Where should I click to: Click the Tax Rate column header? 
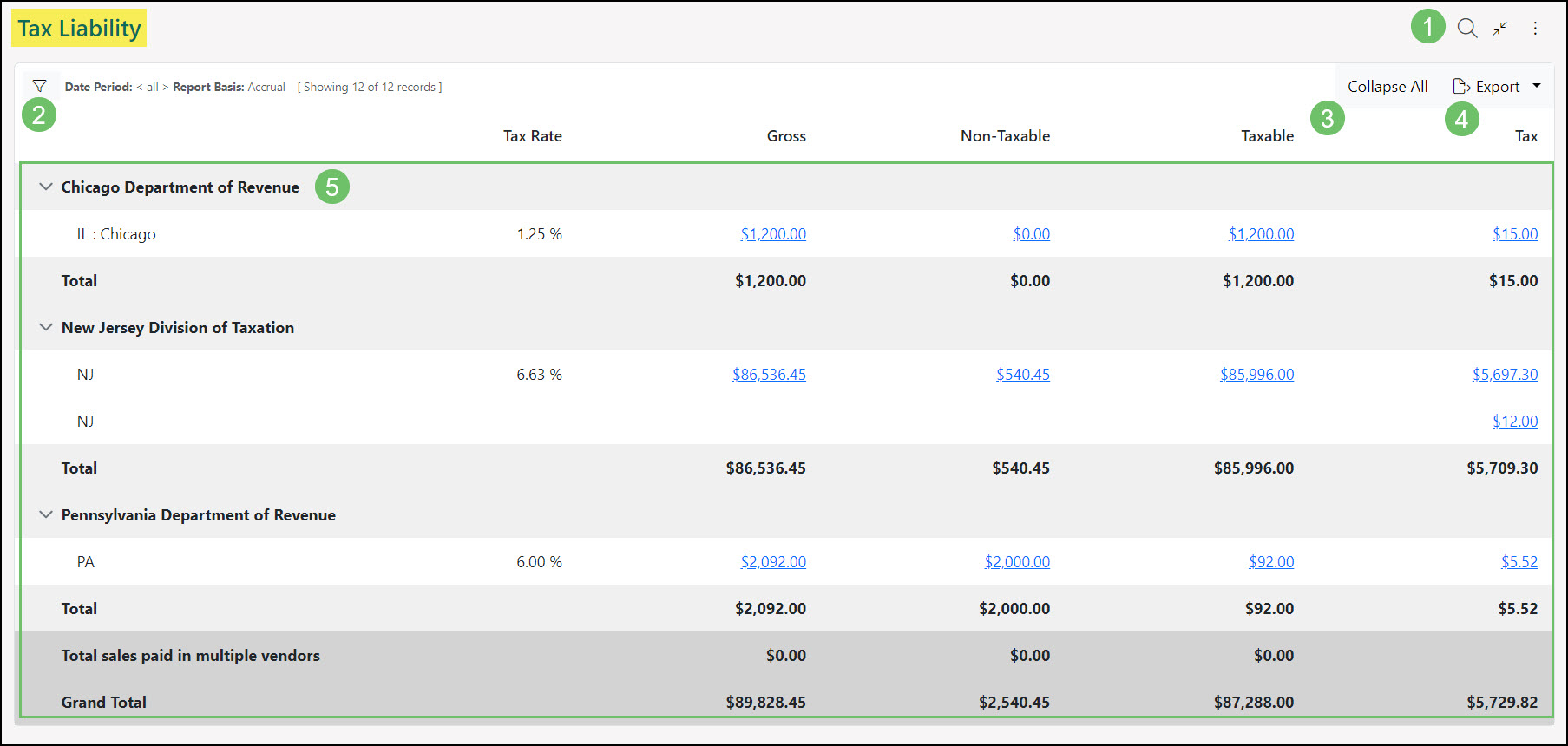[533, 135]
